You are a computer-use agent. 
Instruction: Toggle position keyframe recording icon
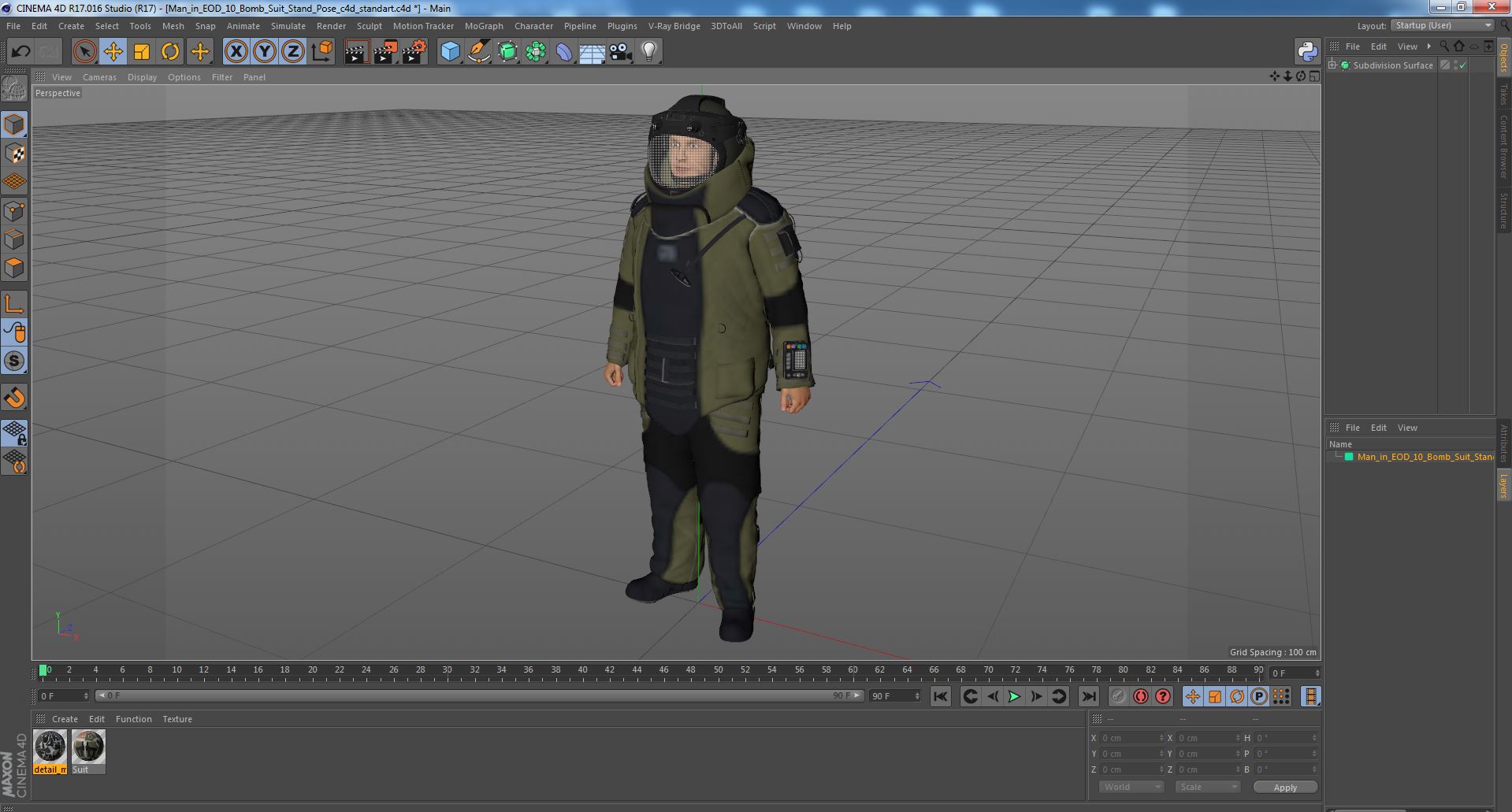(1192, 696)
